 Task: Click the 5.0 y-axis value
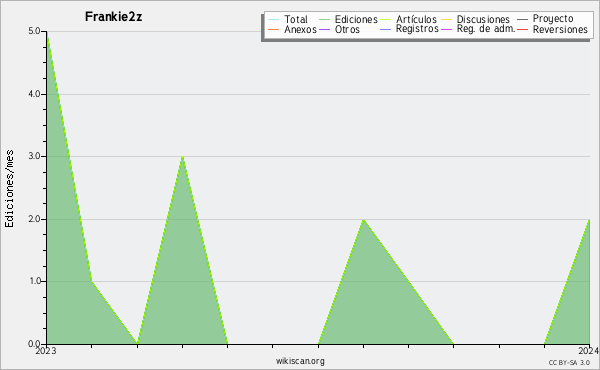(34, 31)
